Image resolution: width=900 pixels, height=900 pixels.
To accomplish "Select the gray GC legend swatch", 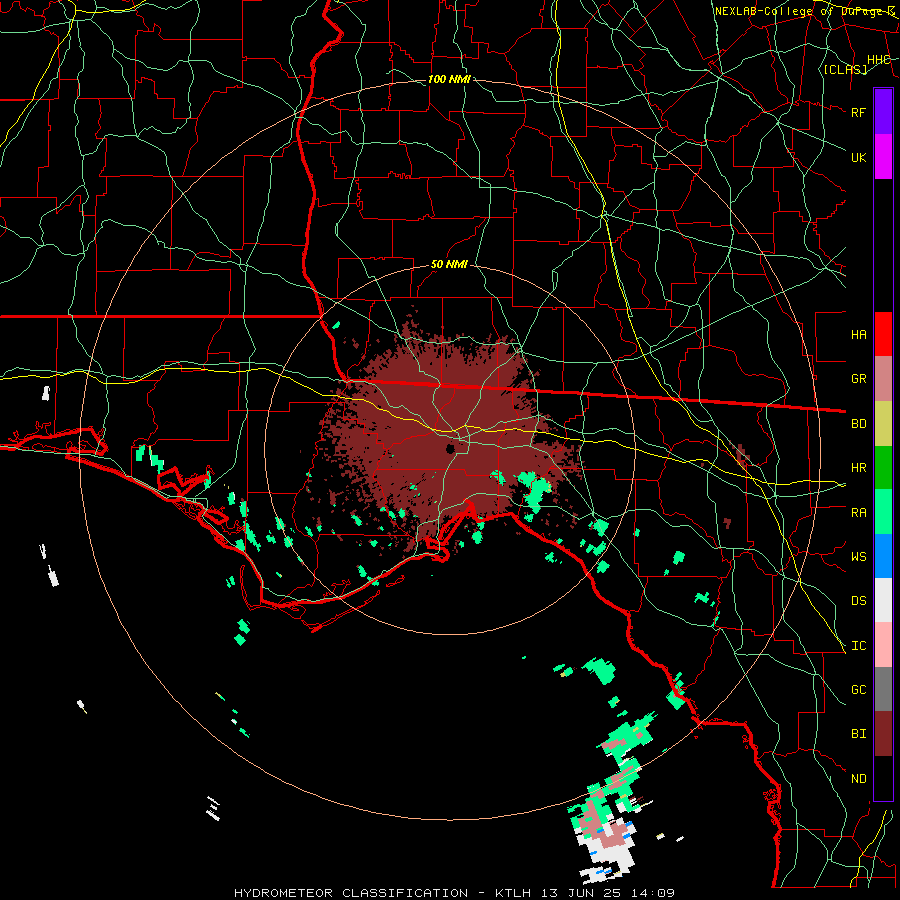I will [883, 689].
